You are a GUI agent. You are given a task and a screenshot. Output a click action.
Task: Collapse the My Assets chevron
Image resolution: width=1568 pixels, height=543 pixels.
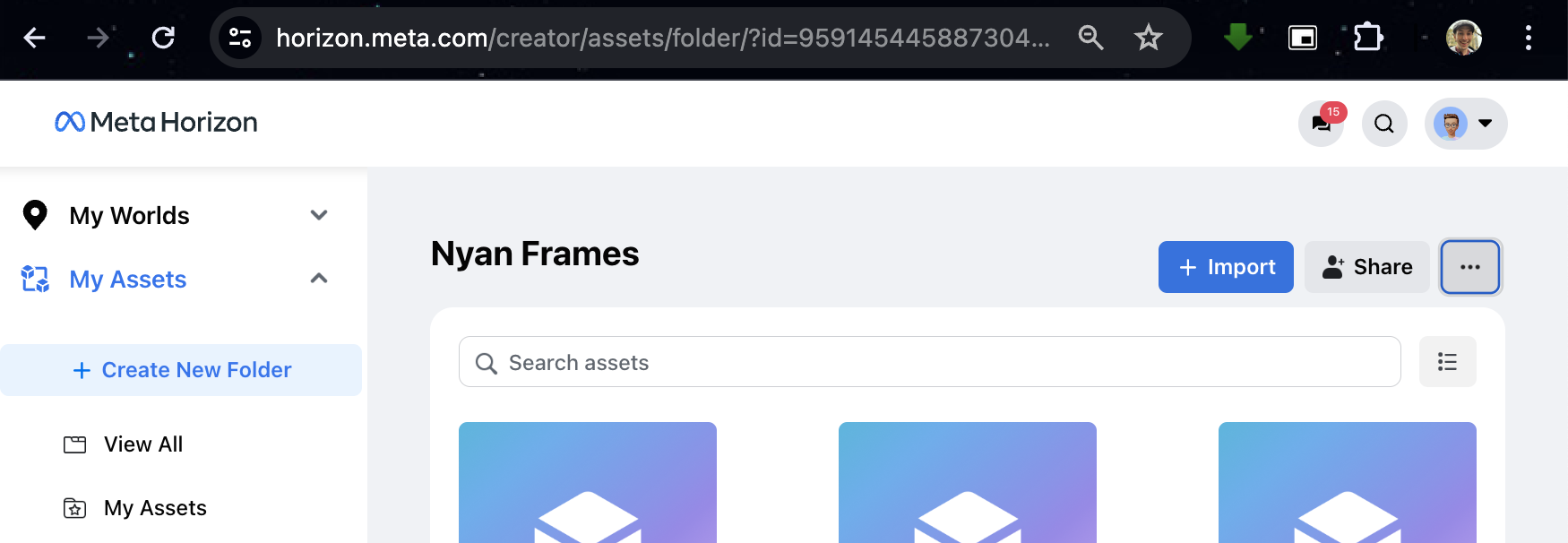tap(319, 279)
